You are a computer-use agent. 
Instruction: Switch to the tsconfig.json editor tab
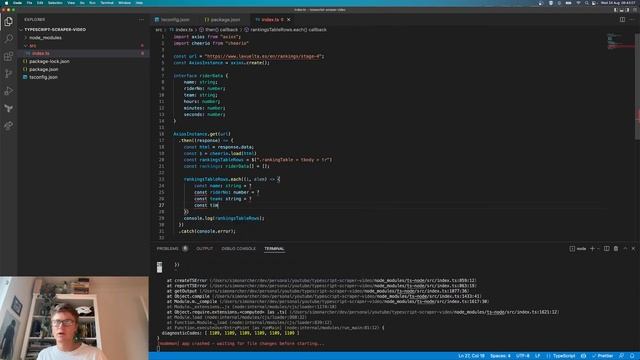click(175, 20)
